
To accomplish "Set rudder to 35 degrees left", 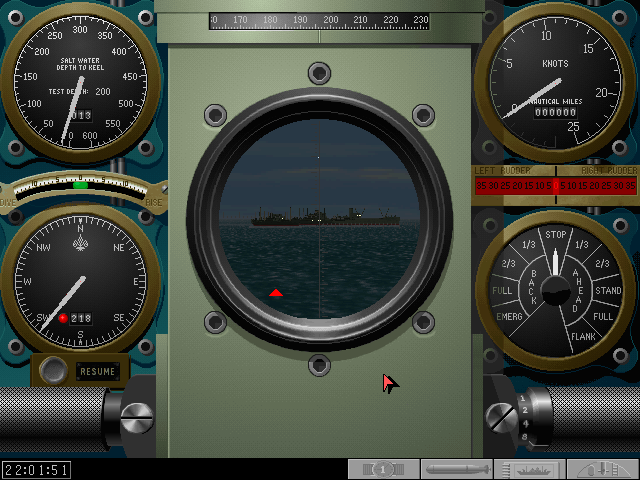I will pos(481,185).
